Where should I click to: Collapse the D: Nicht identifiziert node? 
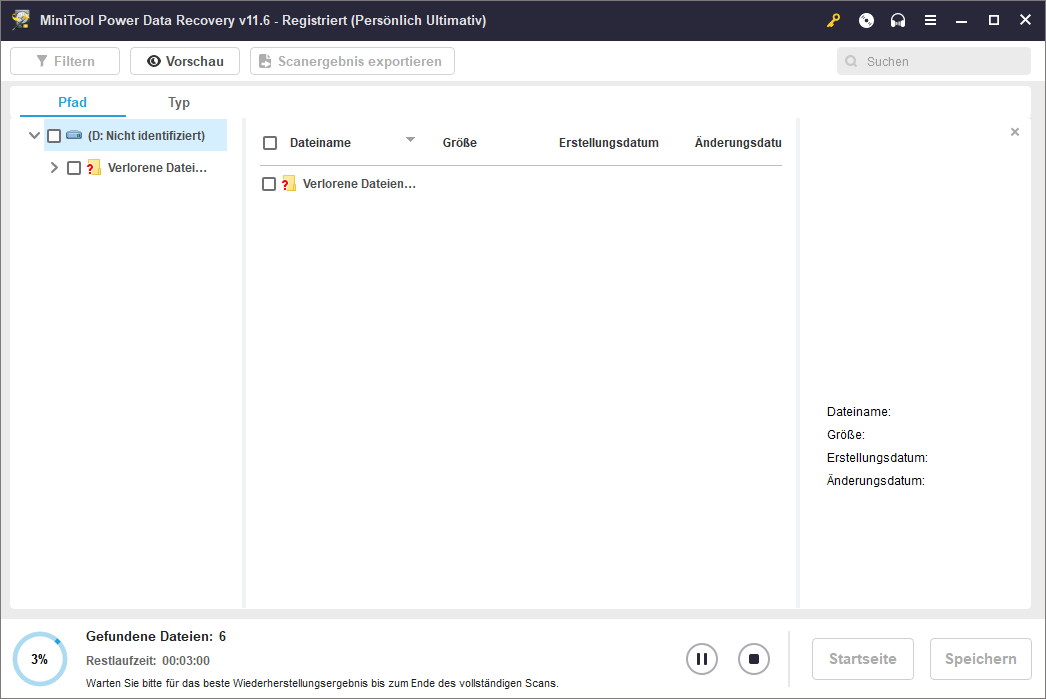click(35, 136)
